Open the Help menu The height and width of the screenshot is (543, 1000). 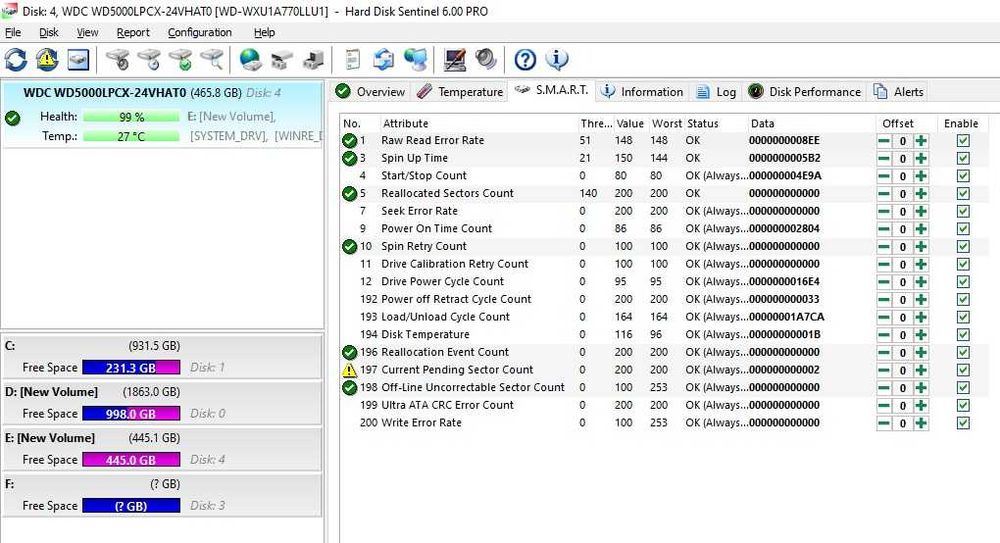pos(264,33)
